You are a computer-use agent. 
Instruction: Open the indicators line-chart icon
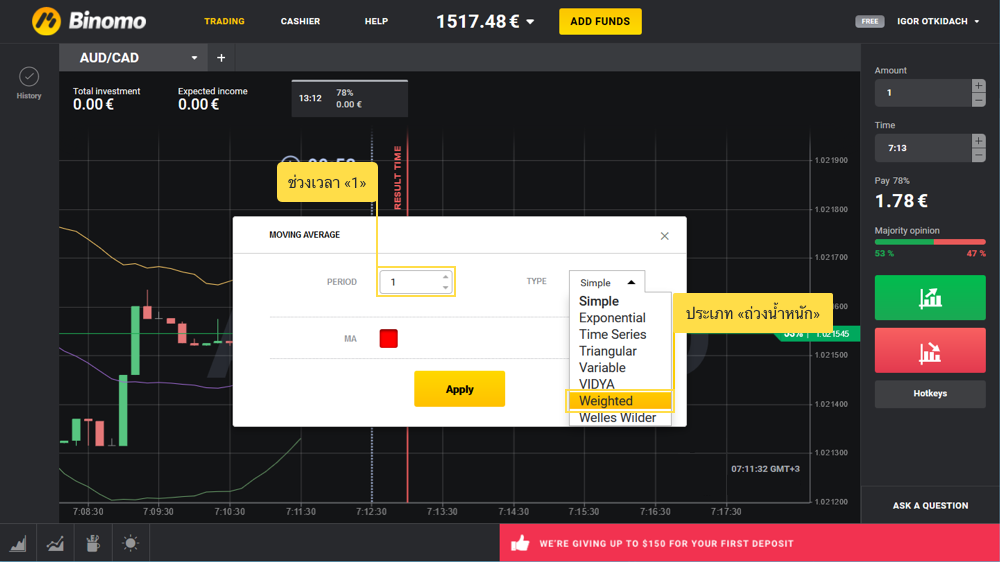click(x=55, y=543)
